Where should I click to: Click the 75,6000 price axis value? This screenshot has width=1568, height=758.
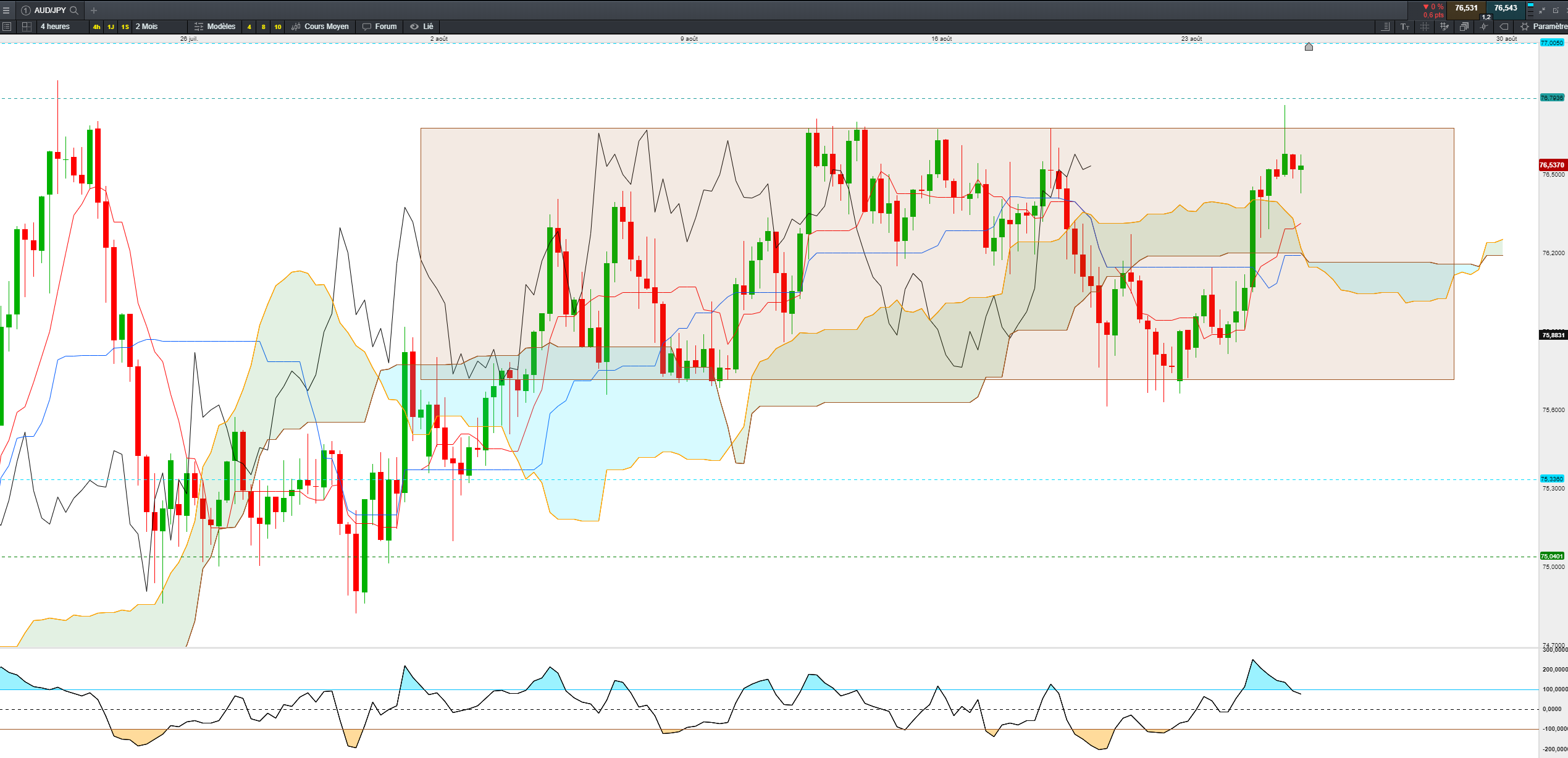pos(1554,410)
